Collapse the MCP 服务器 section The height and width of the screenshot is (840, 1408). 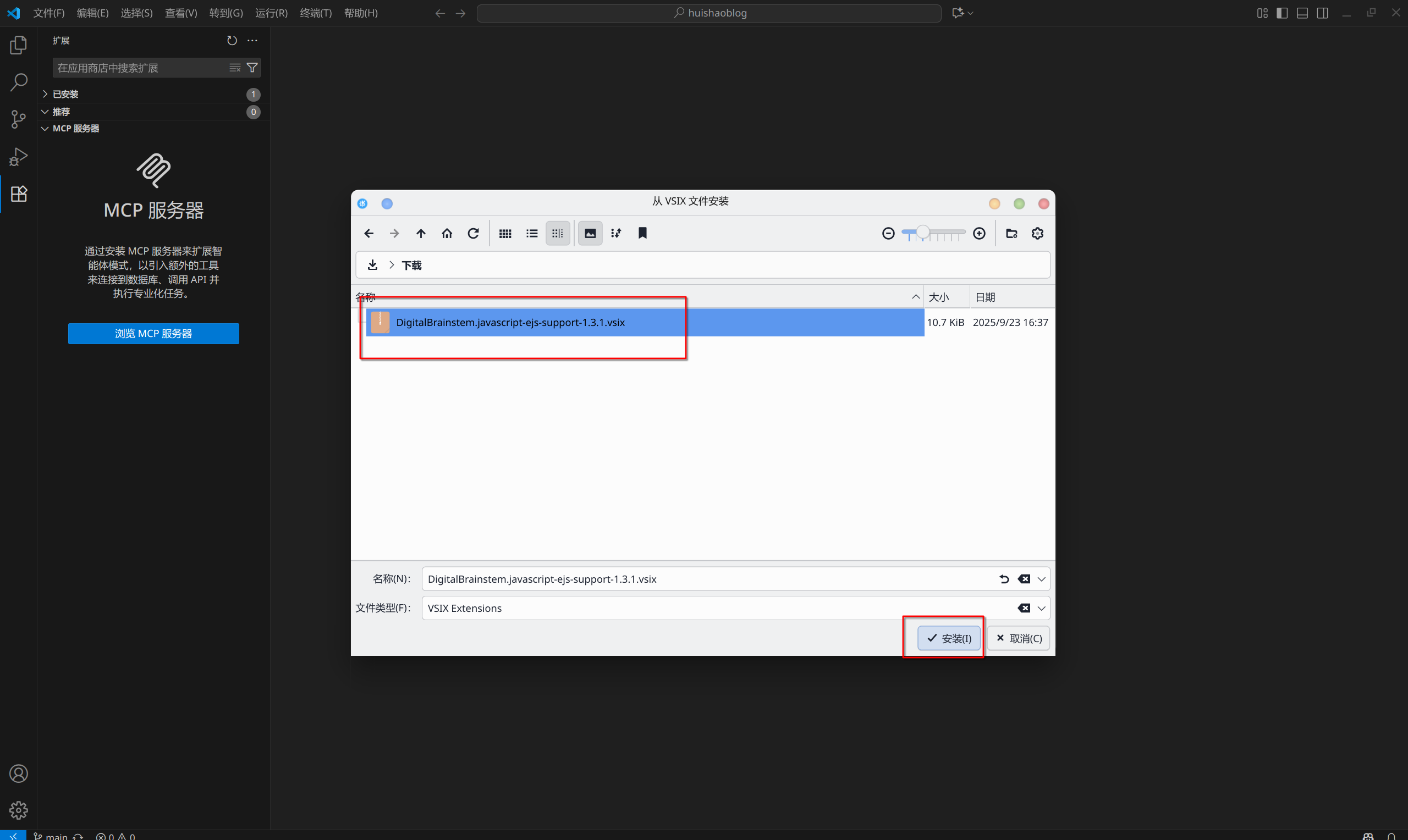(75, 129)
